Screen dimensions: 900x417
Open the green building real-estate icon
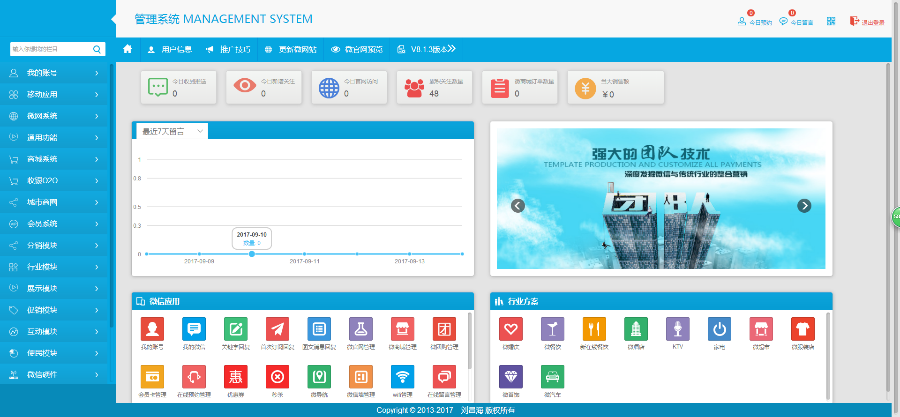point(636,329)
